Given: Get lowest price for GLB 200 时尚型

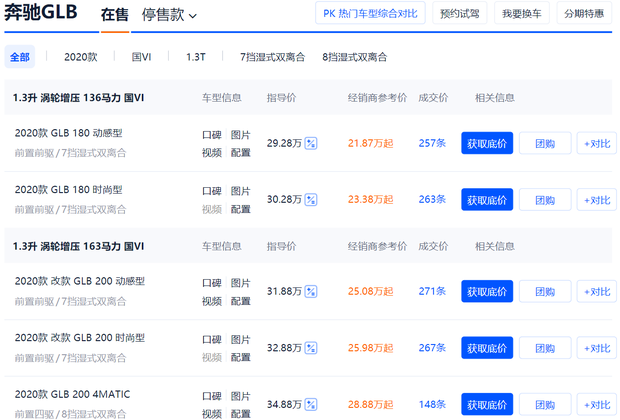Looking at the screenshot, I should pyautogui.click(x=487, y=348).
